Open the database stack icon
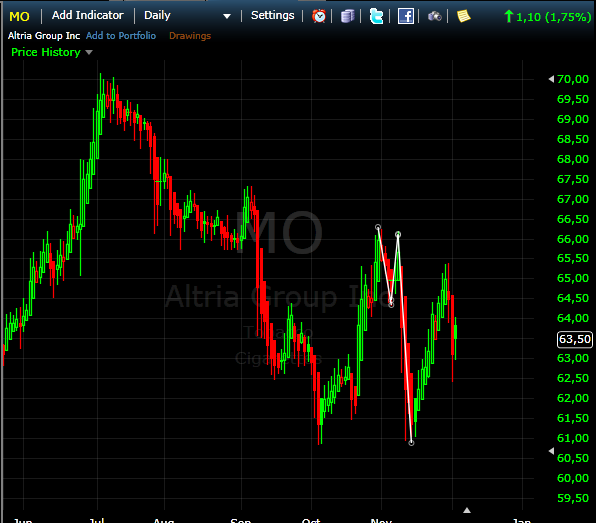Screen dimensions: 596x523 347,16
